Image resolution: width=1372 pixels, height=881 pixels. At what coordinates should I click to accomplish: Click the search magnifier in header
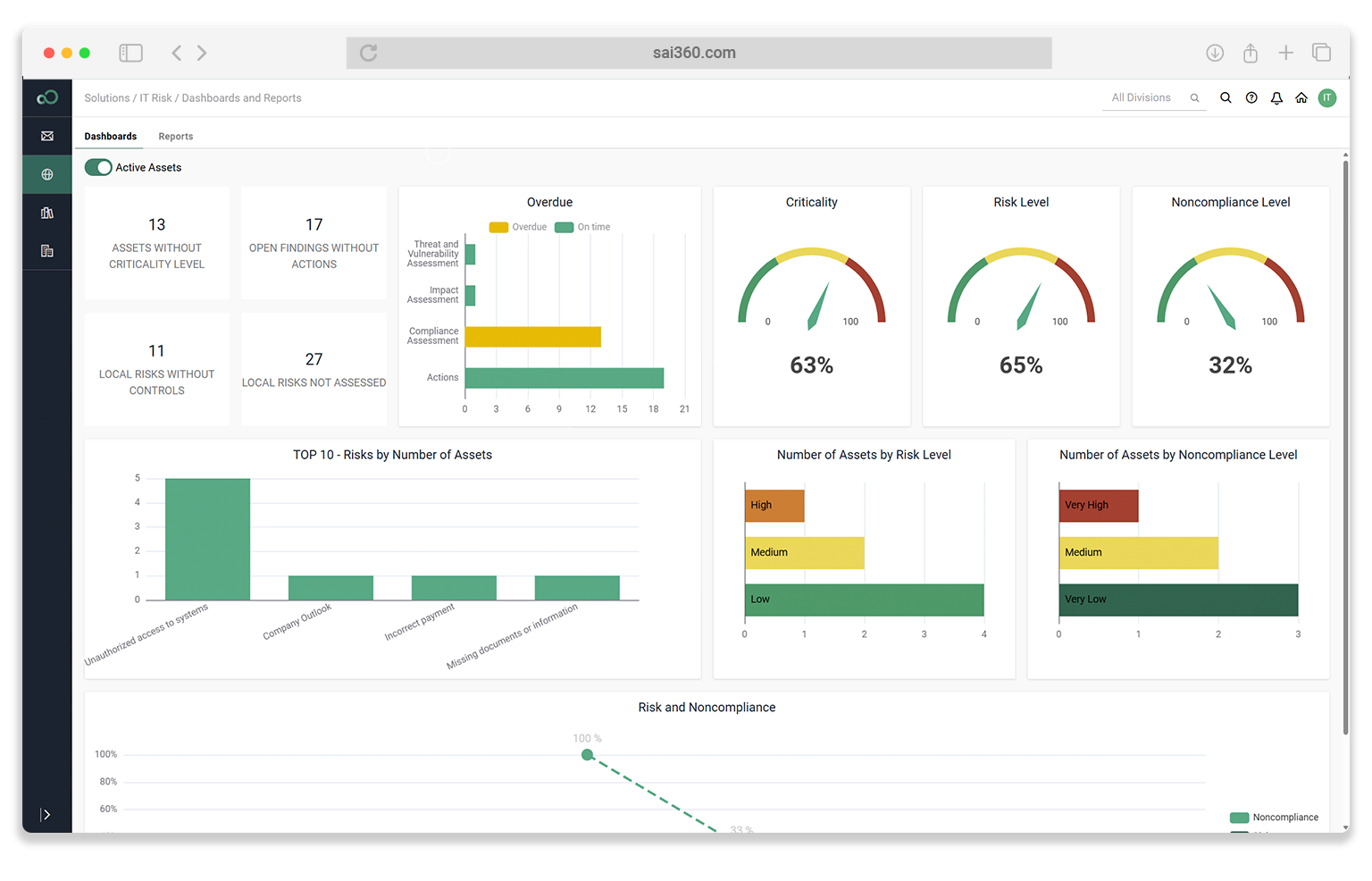click(x=1226, y=98)
